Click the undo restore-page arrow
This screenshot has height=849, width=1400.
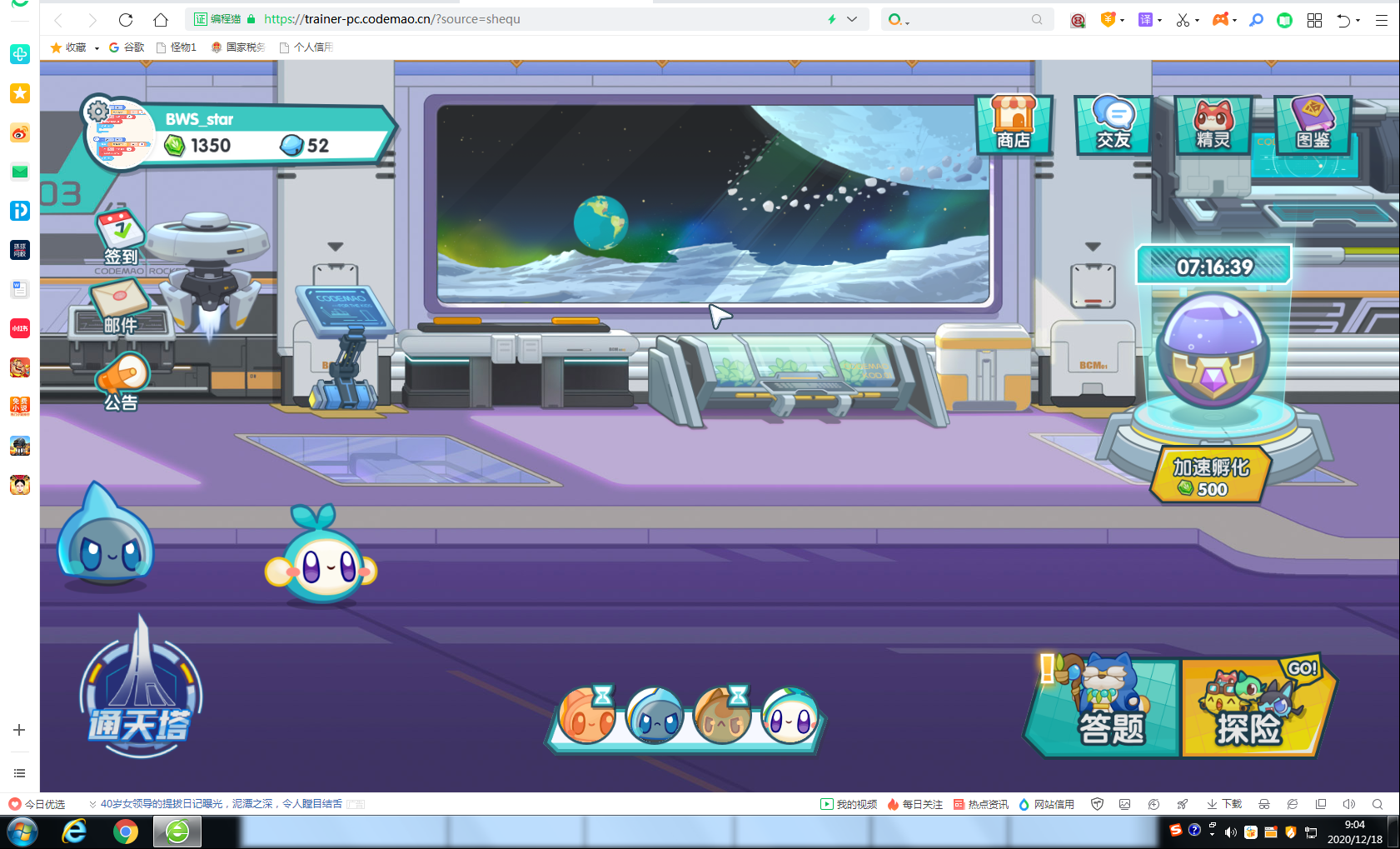tap(1343, 20)
